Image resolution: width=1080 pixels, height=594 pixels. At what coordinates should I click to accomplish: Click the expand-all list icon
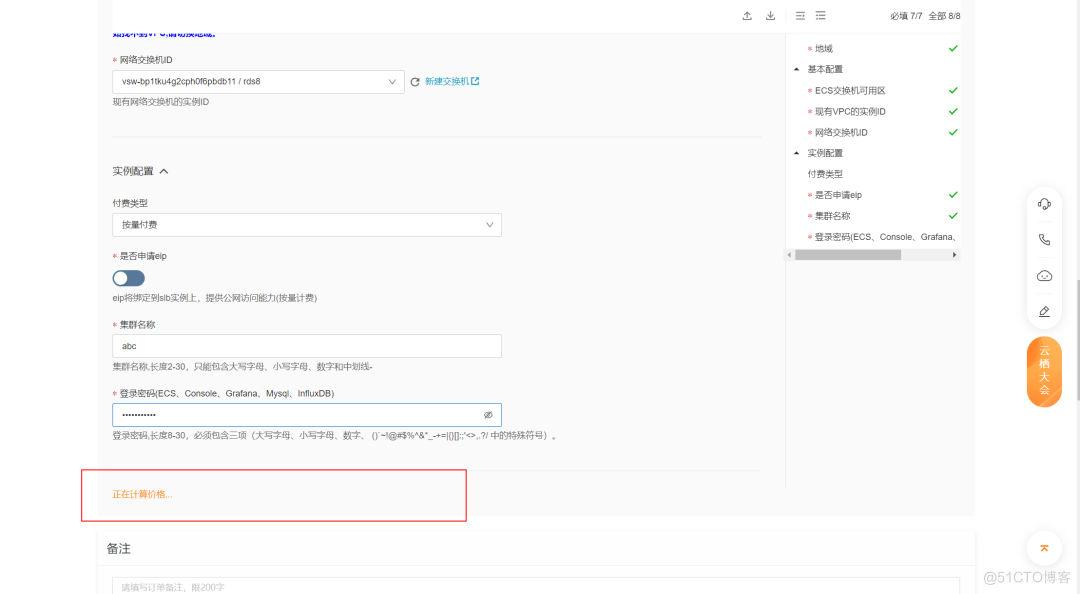[820, 16]
